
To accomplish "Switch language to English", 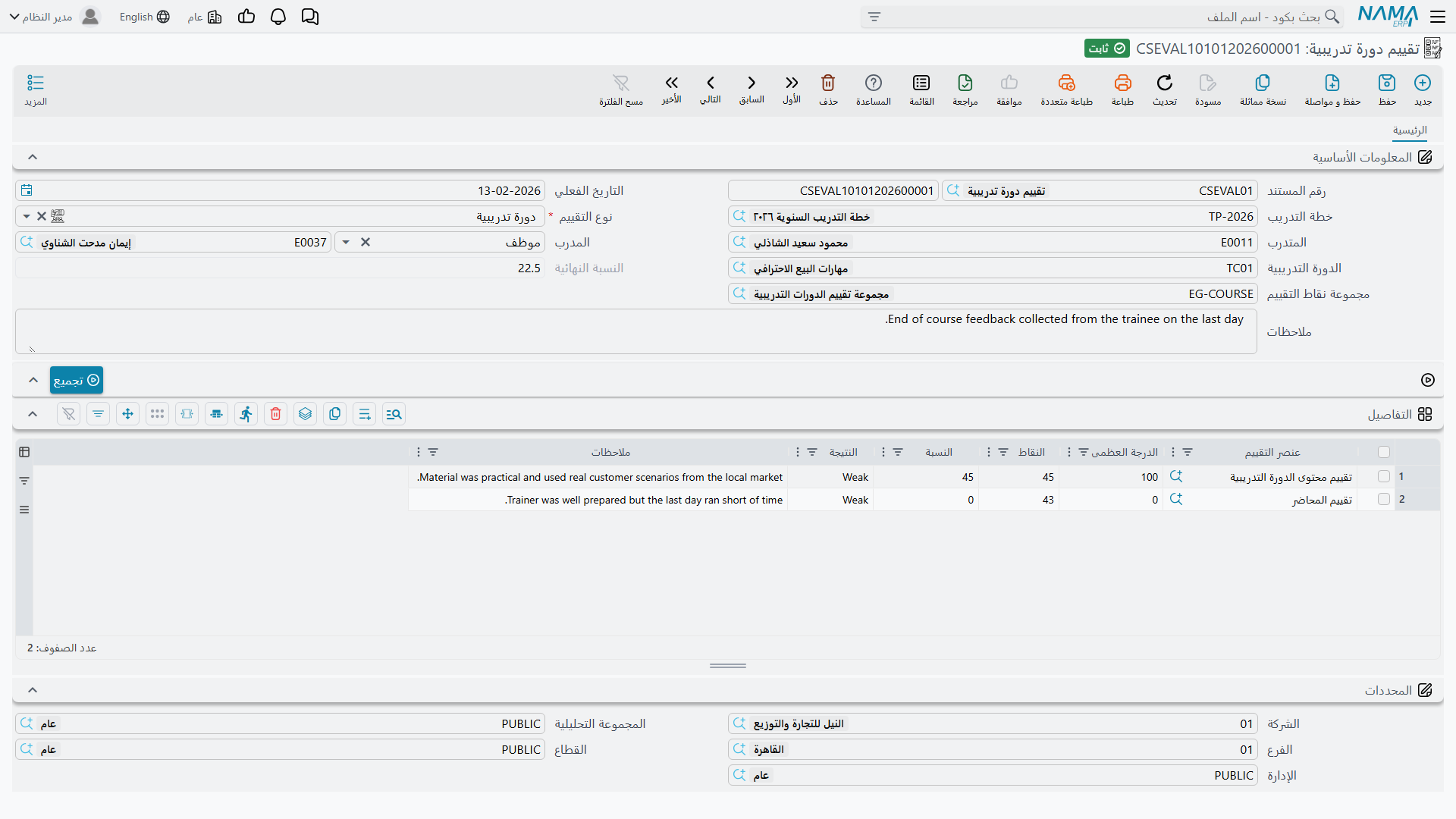I will pyautogui.click(x=144, y=17).
